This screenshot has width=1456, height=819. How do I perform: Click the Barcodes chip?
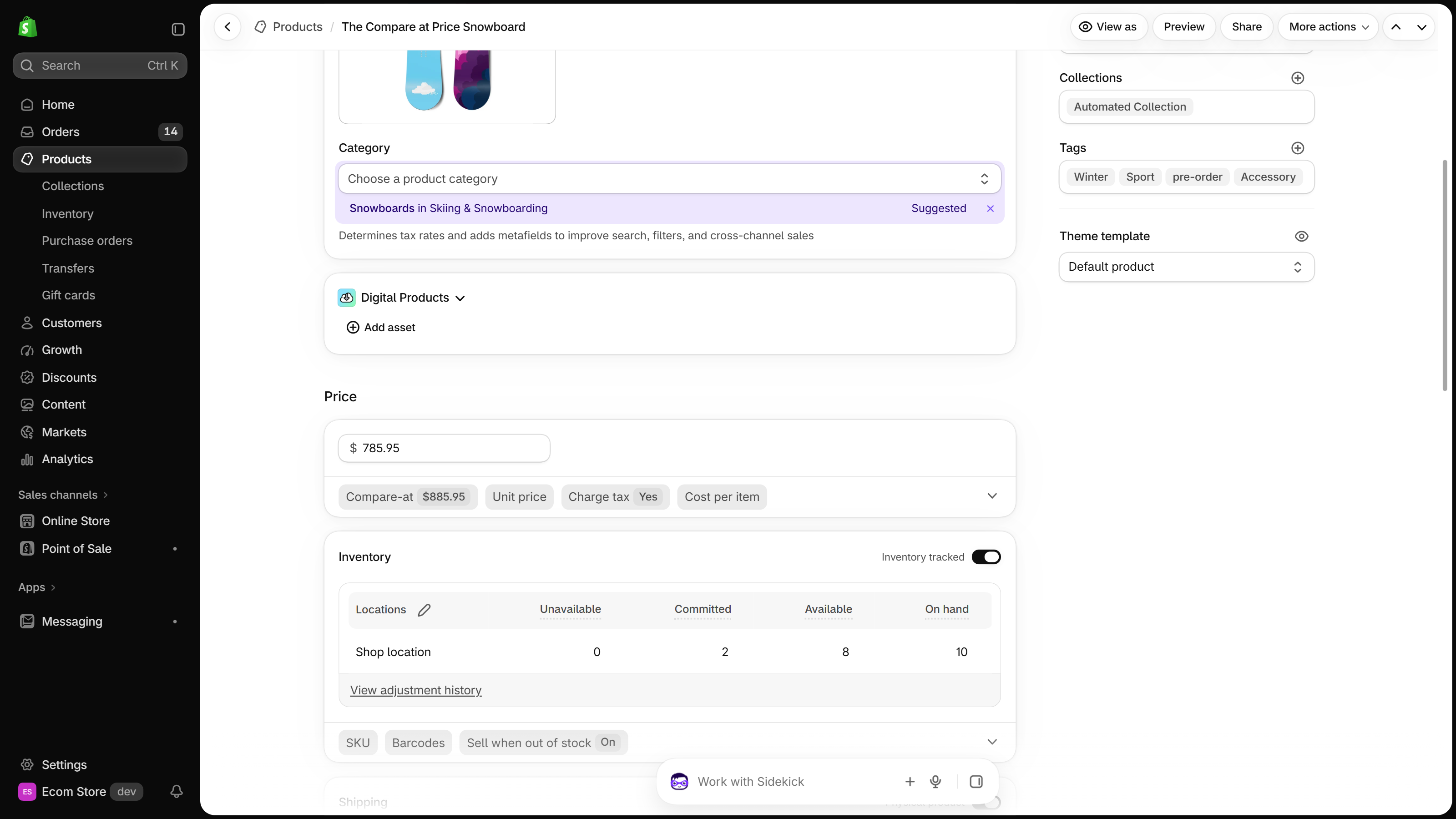point(418,743)
